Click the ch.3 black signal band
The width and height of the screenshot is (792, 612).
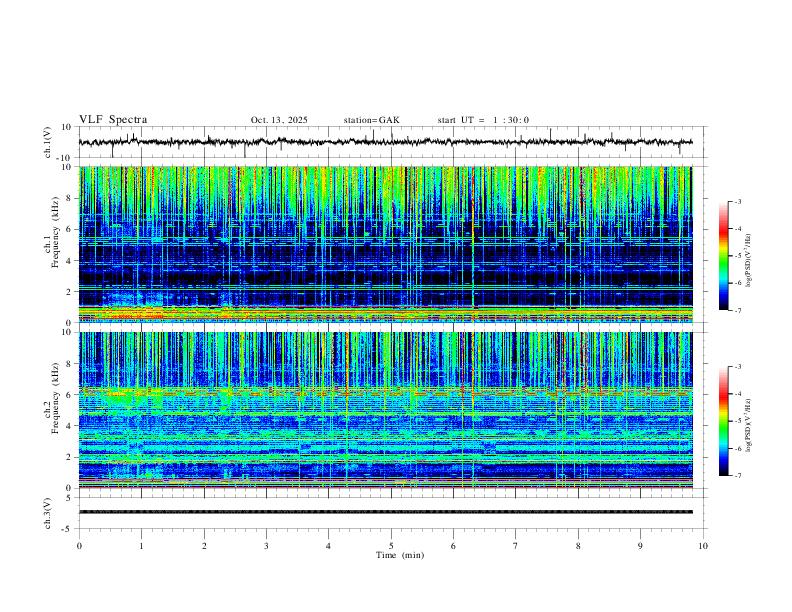tap(385, 512)
